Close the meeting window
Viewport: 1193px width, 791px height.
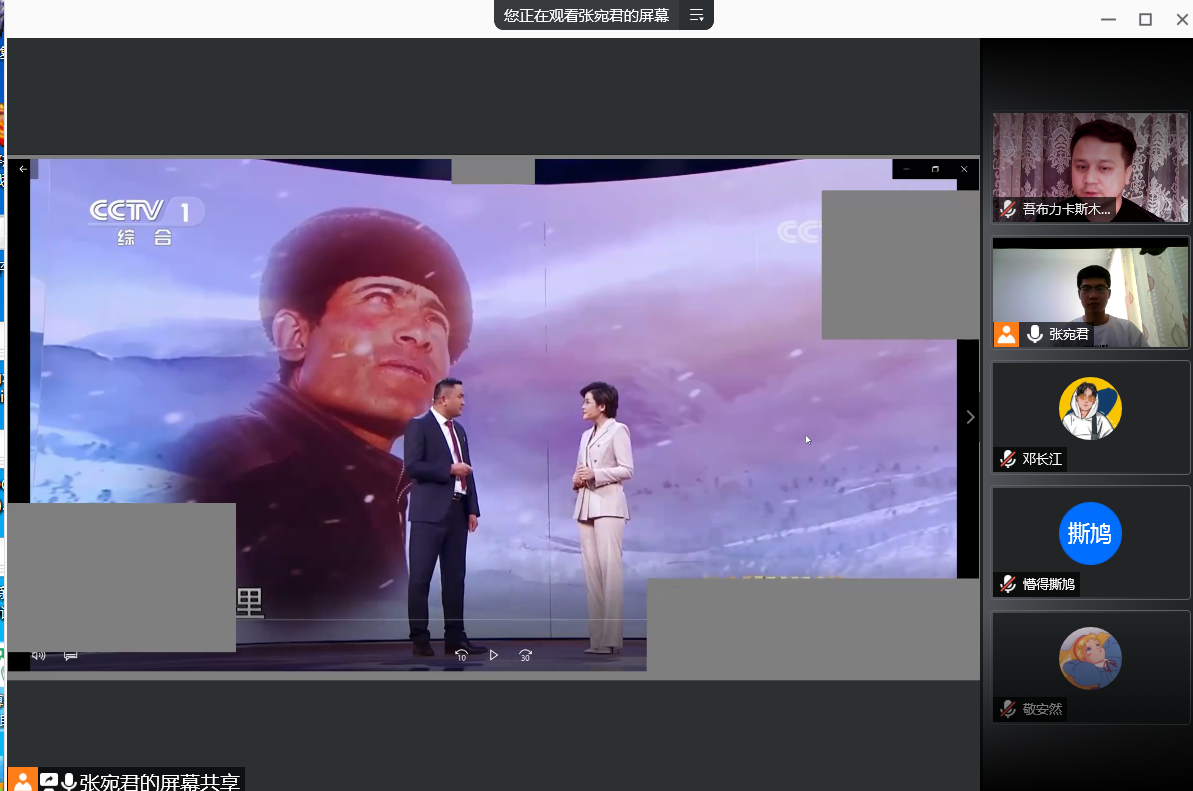tap(1182, 19)
